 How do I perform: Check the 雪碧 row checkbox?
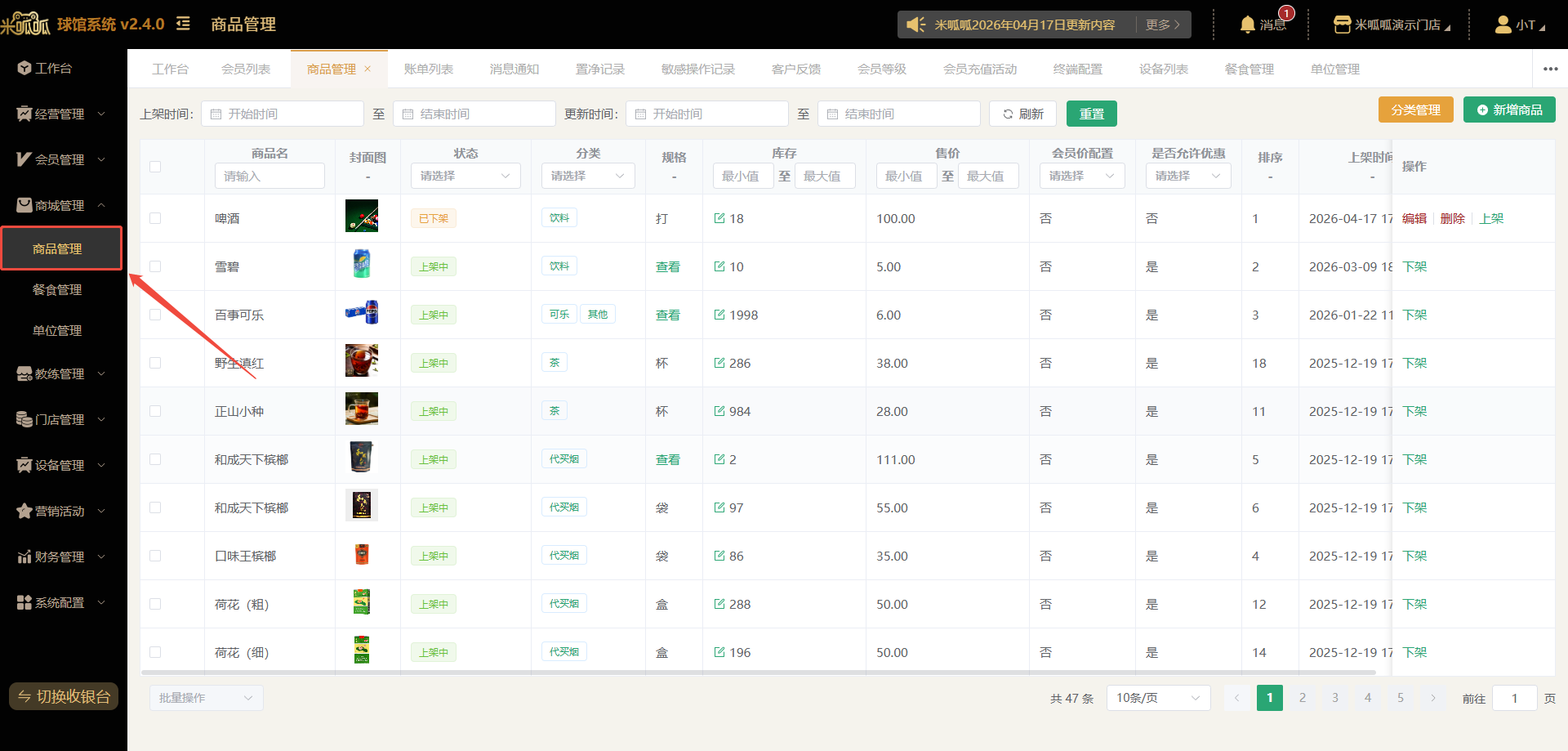pyautogui.click(x=155, y=266)
